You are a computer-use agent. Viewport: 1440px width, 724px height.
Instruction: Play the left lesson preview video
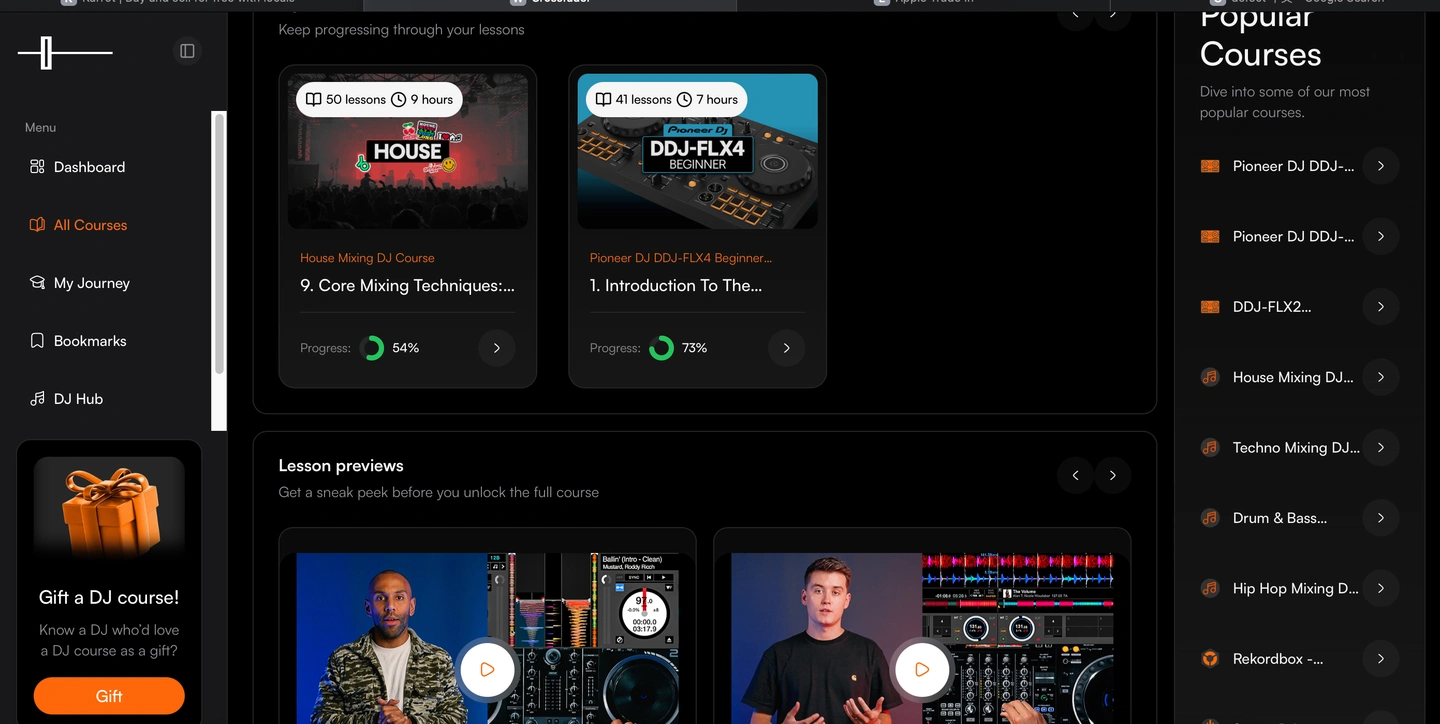(487, 670)
